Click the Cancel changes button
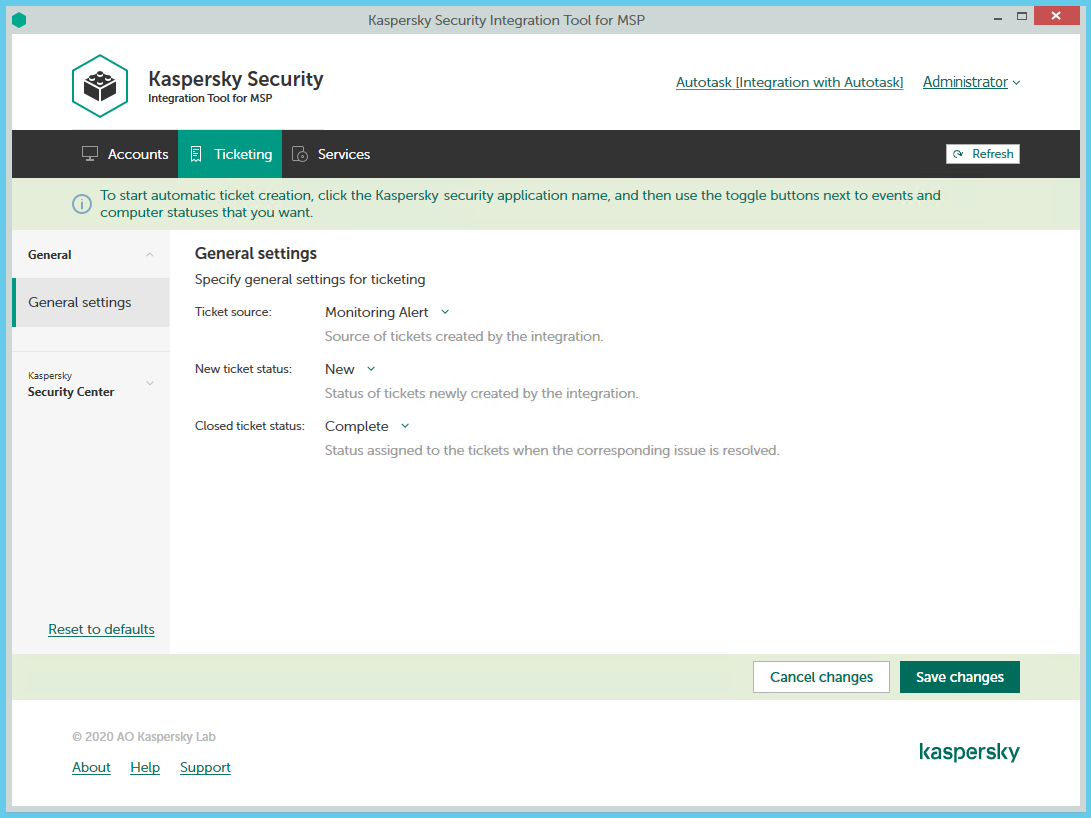 tap(821, 677)
